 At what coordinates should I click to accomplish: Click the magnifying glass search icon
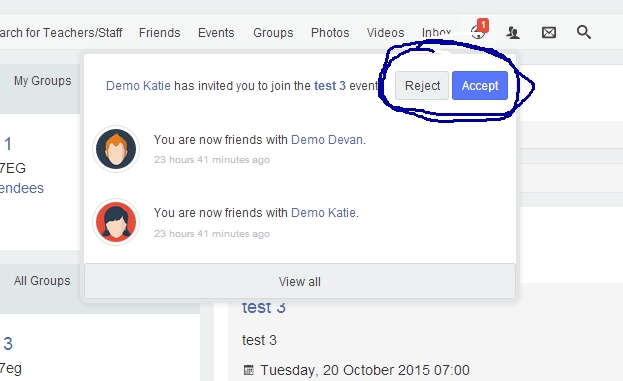click(584, 32)
